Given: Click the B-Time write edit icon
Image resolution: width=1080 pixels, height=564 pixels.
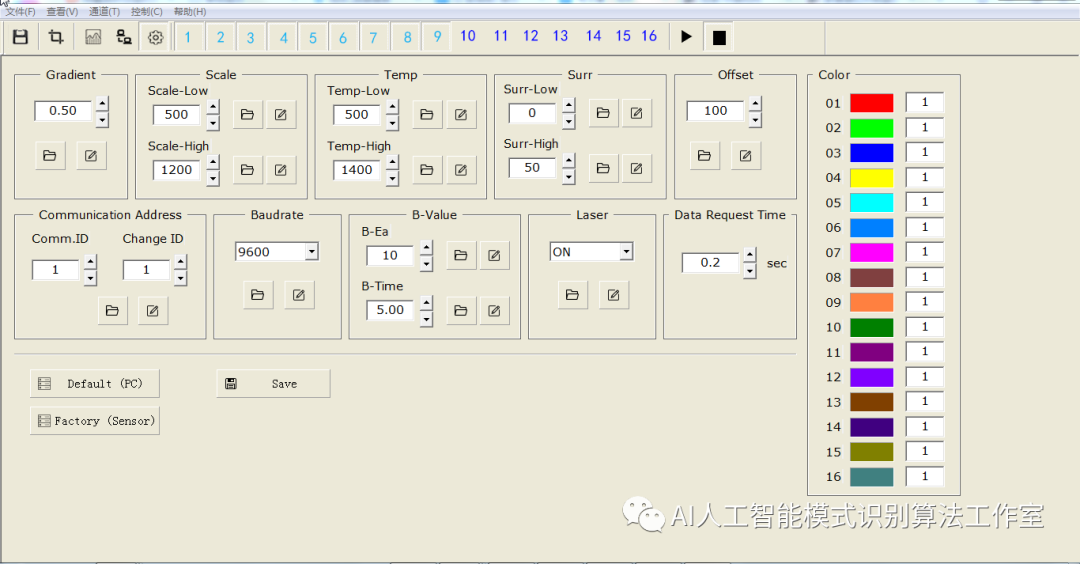Looking at the screenshot, I should (x=494, y=311).
